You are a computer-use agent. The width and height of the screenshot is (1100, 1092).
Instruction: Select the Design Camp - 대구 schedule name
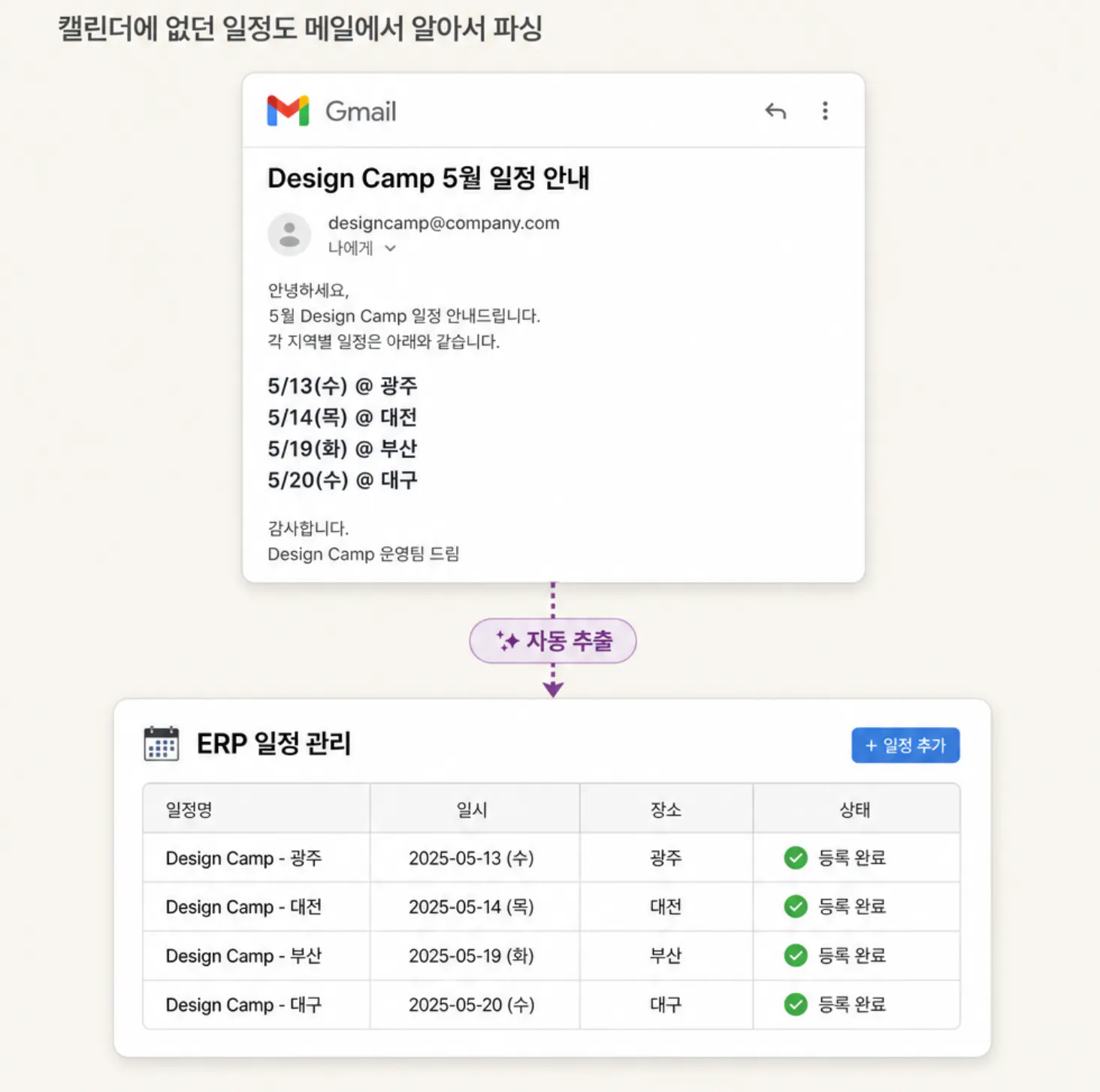point(243,1004)
